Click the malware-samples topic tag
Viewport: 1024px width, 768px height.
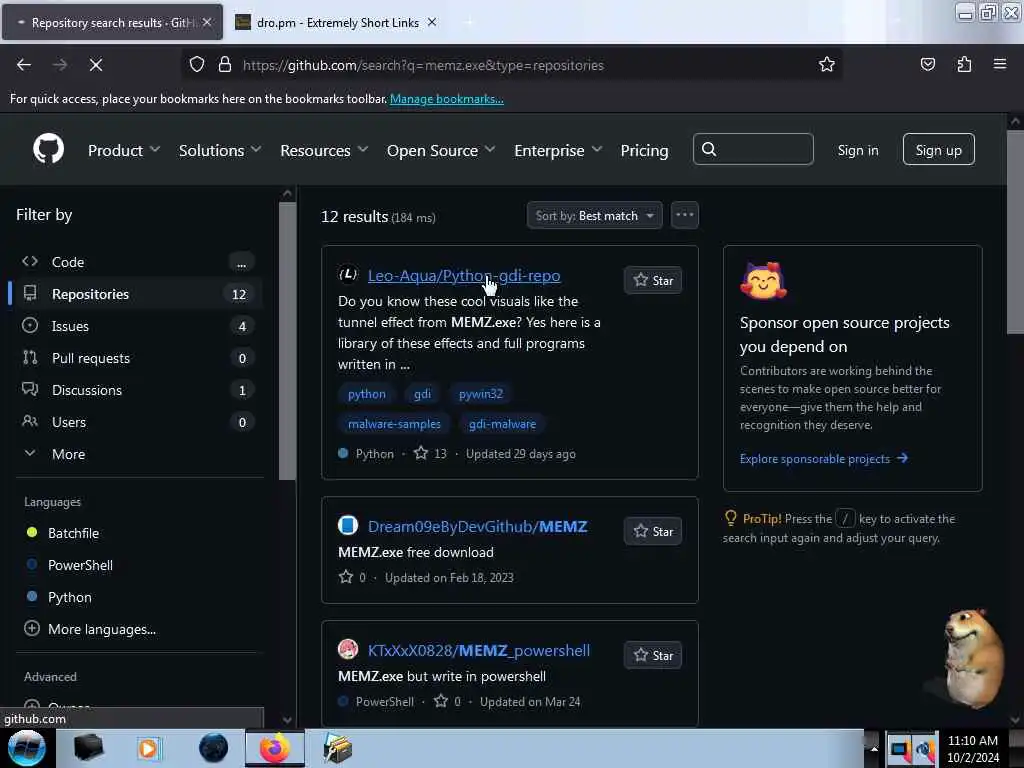(x=394, y=424)
